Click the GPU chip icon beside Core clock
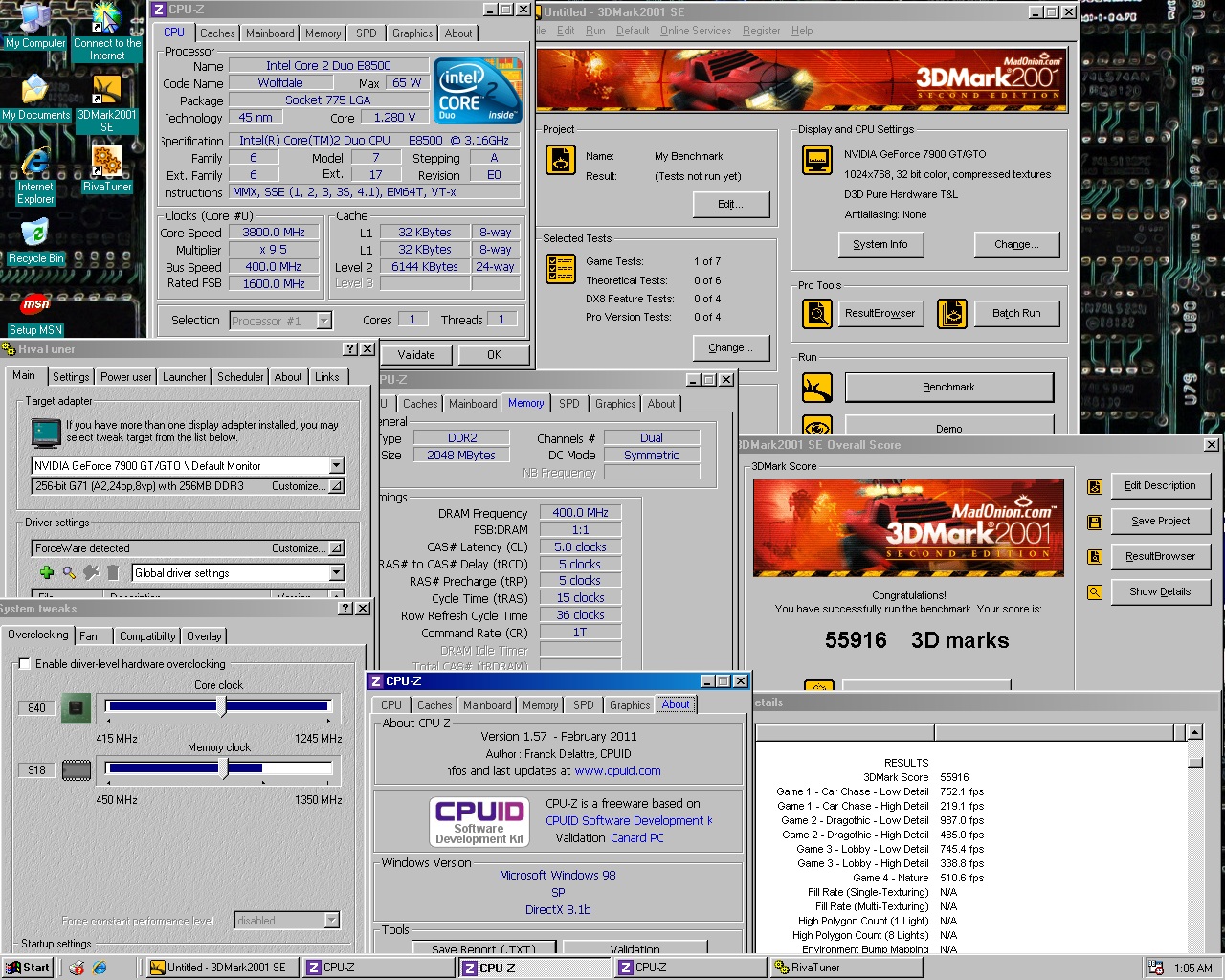This screenshot has height=980, width=1225. click(x=76, y=708)
